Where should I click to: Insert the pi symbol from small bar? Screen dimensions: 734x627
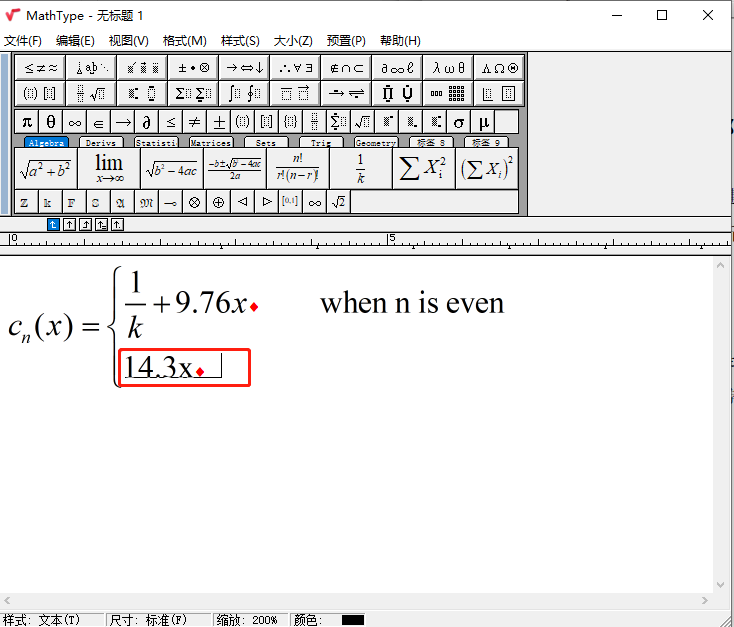pyautogui.click(x=27, y=122)
